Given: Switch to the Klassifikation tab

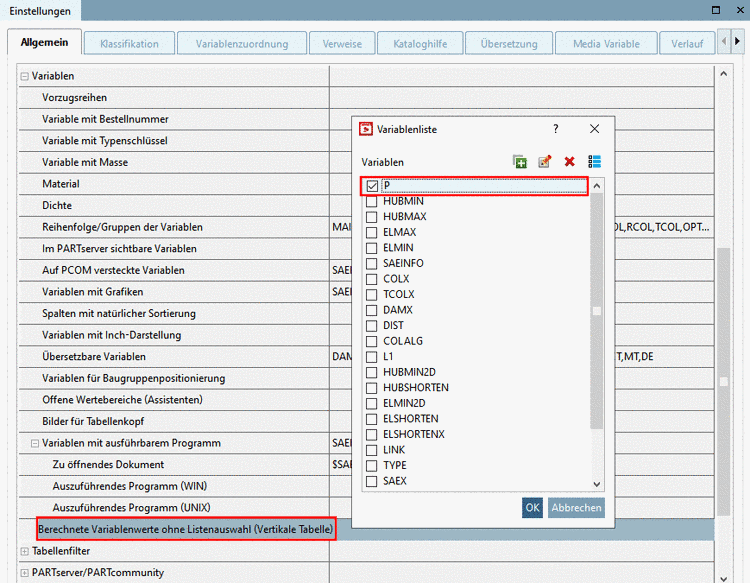Looking at the screenshot, I should click(x=129, y=44).
